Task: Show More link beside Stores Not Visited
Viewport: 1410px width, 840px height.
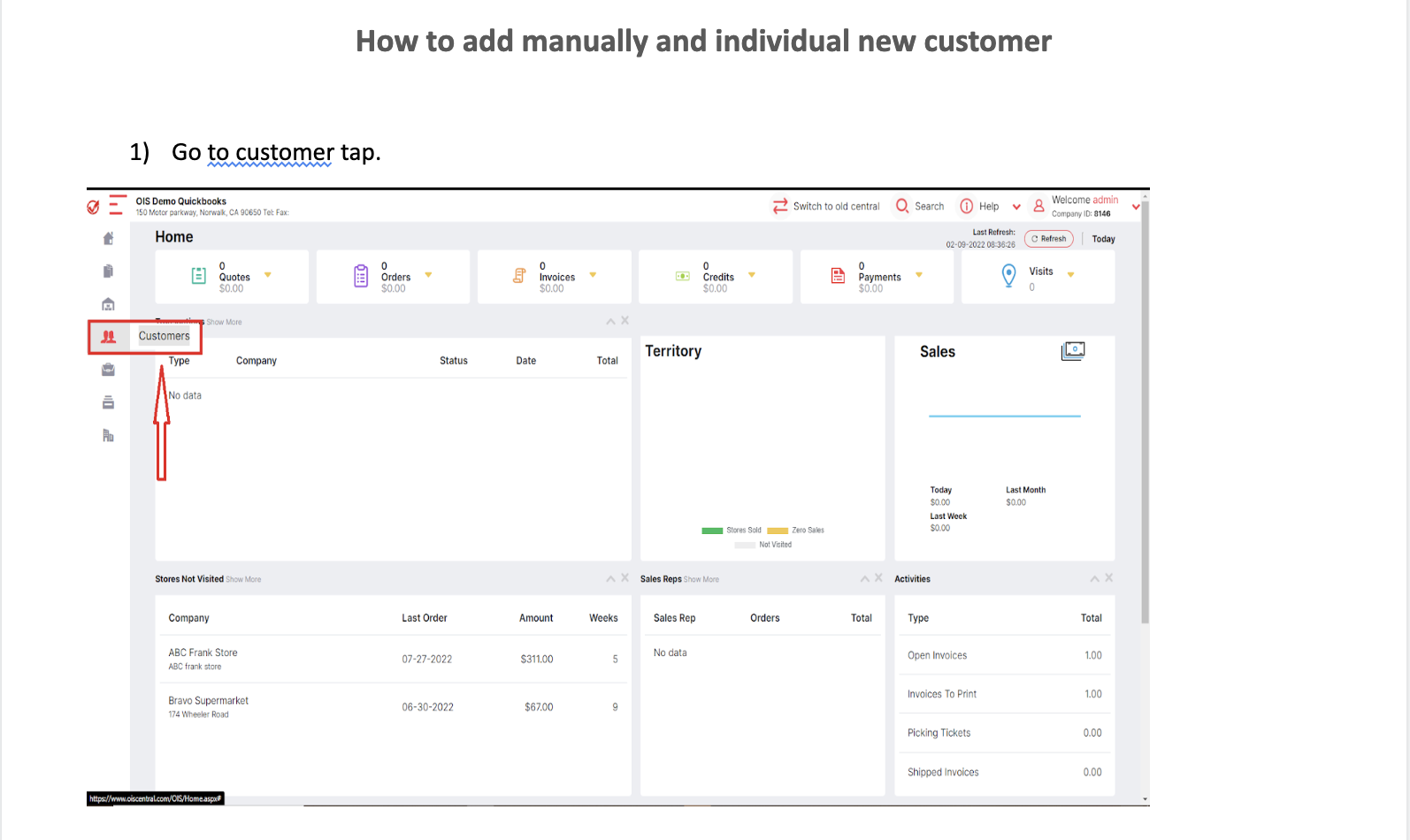Action: (243, 579)
